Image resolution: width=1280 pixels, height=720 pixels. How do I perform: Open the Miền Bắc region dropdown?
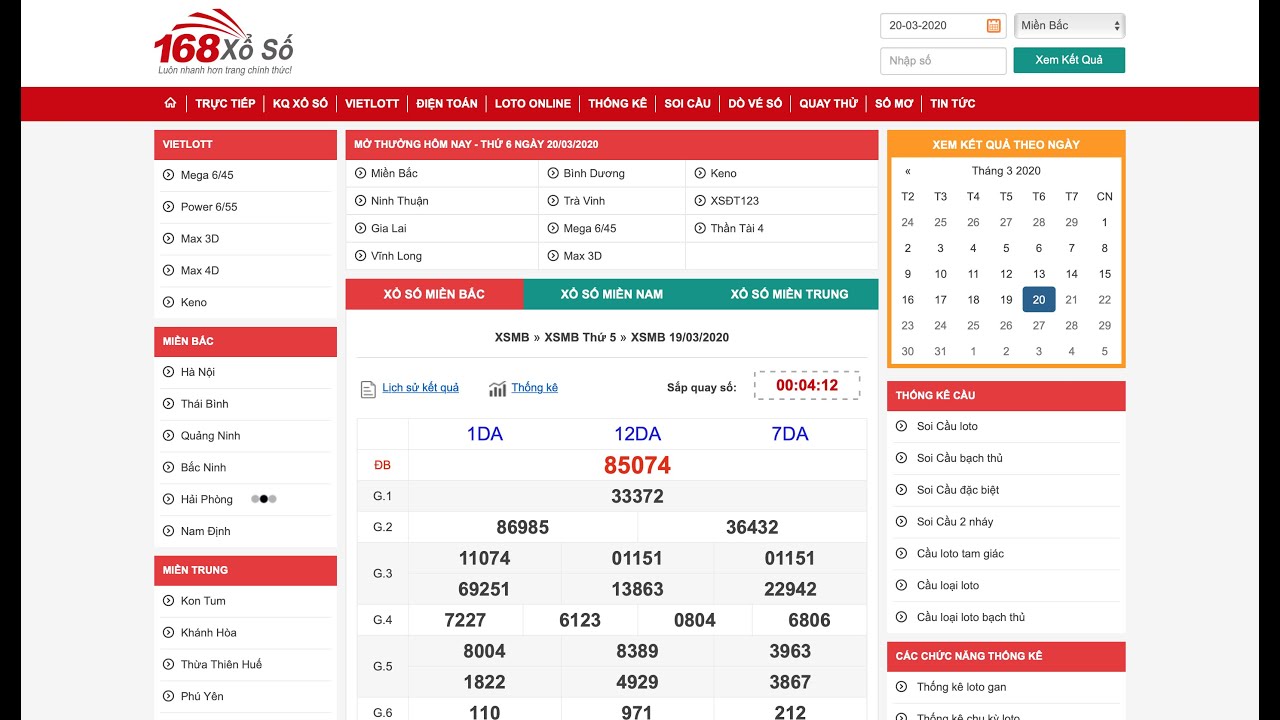pyautogui.click(x=1069, y=26)
